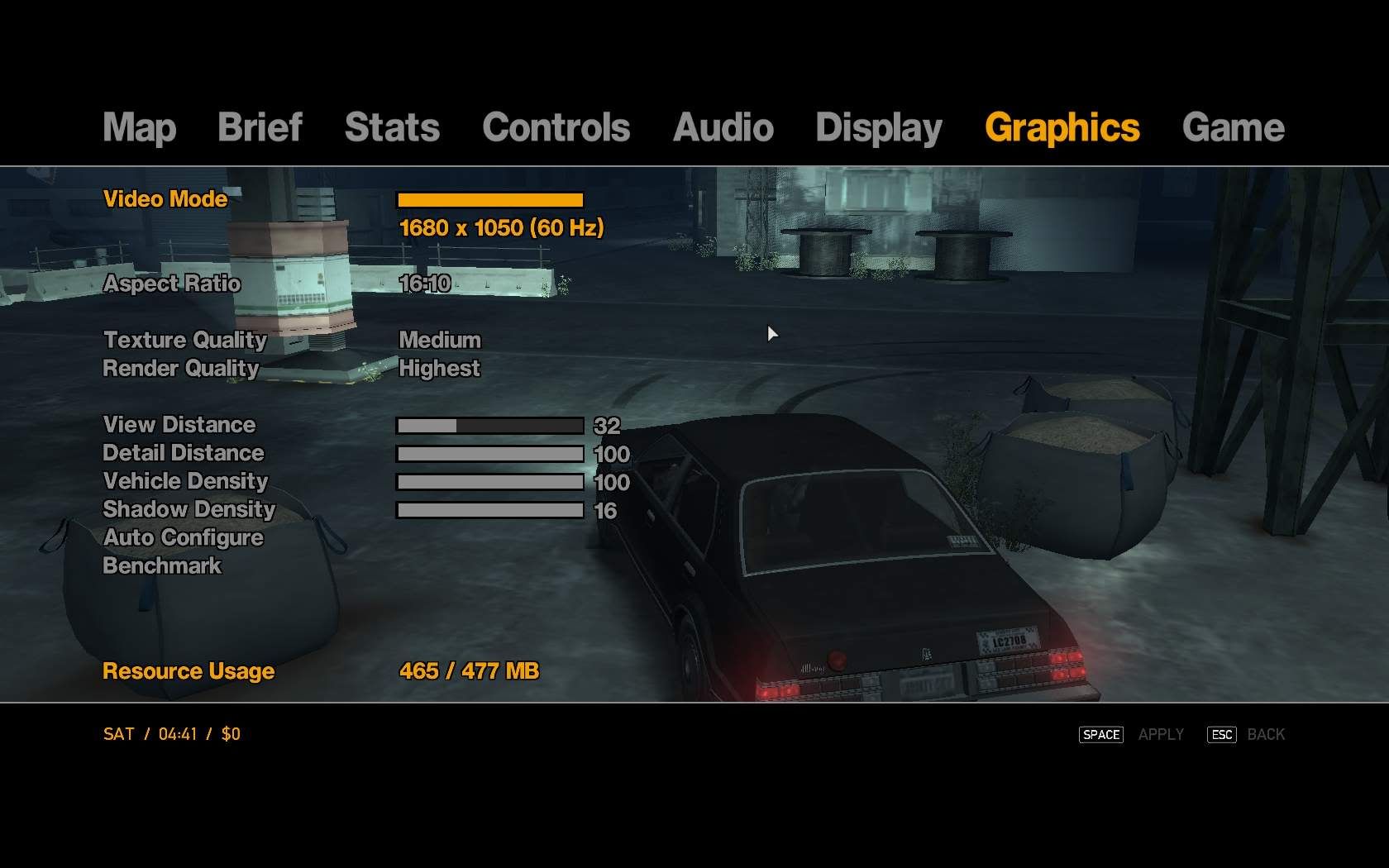This screenshot has height=868, width=1389.
Task: Open the Game tab
Action: 1233,127
